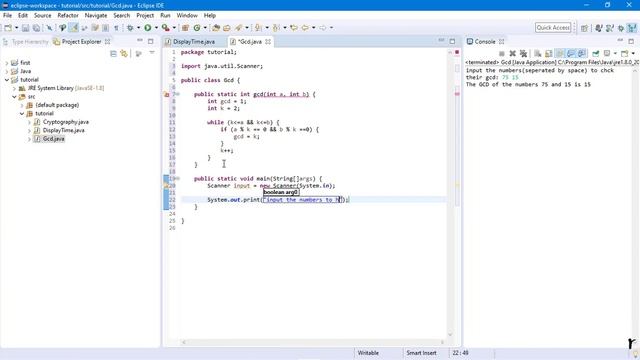Navigate Back with the yellow arrow

click(x=305, y=28)
